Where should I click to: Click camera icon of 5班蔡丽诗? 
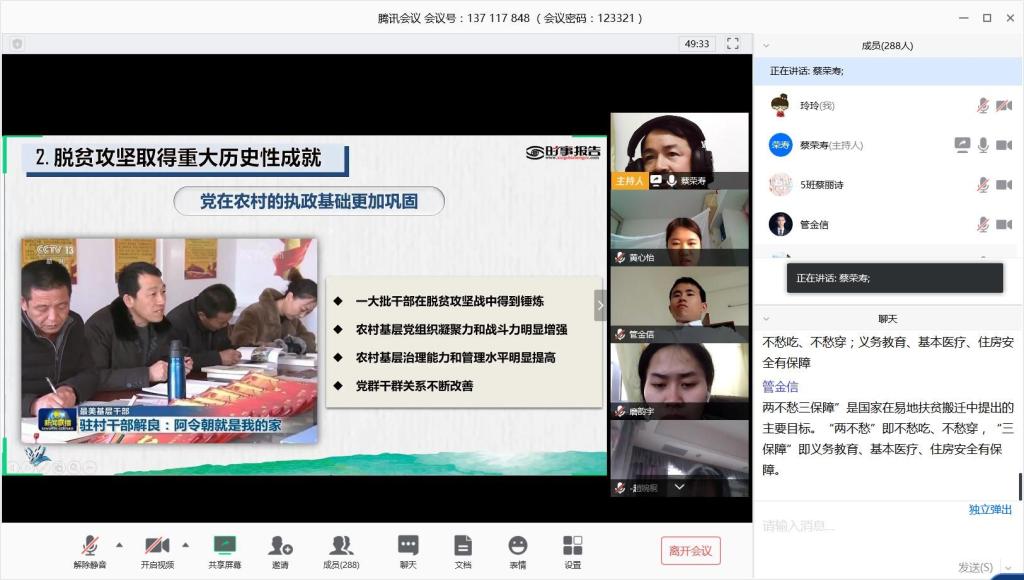[x=1004, y=185]
